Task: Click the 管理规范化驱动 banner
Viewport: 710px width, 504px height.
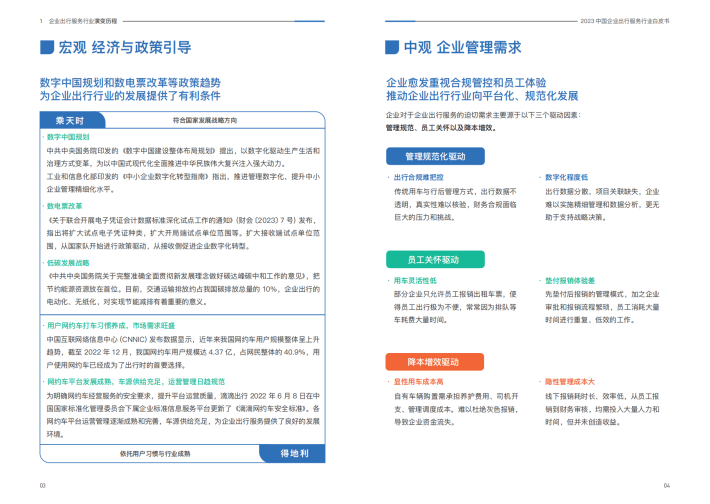Action: click(x=435, y=156)
